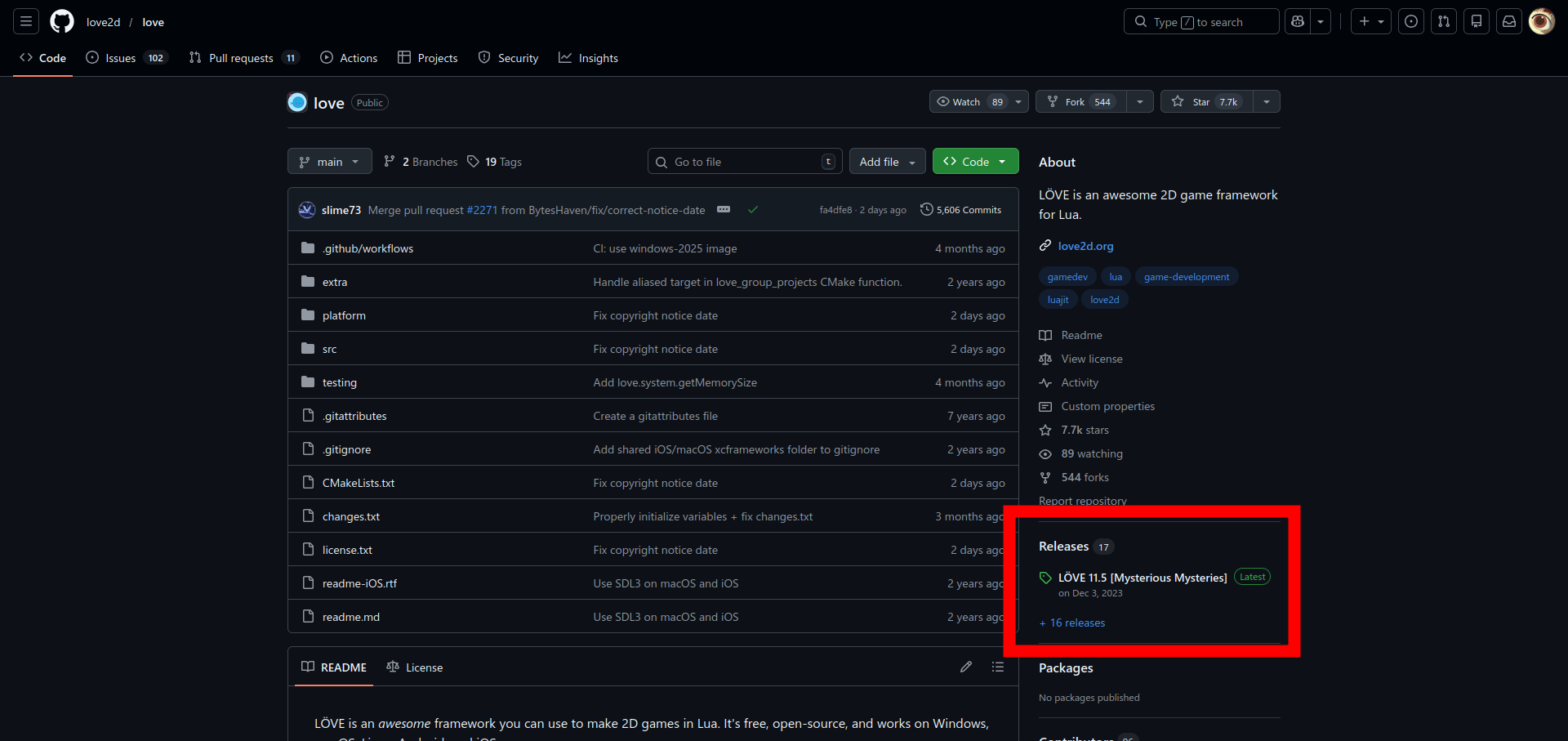Click the Go to file search field

coord(743,162)
